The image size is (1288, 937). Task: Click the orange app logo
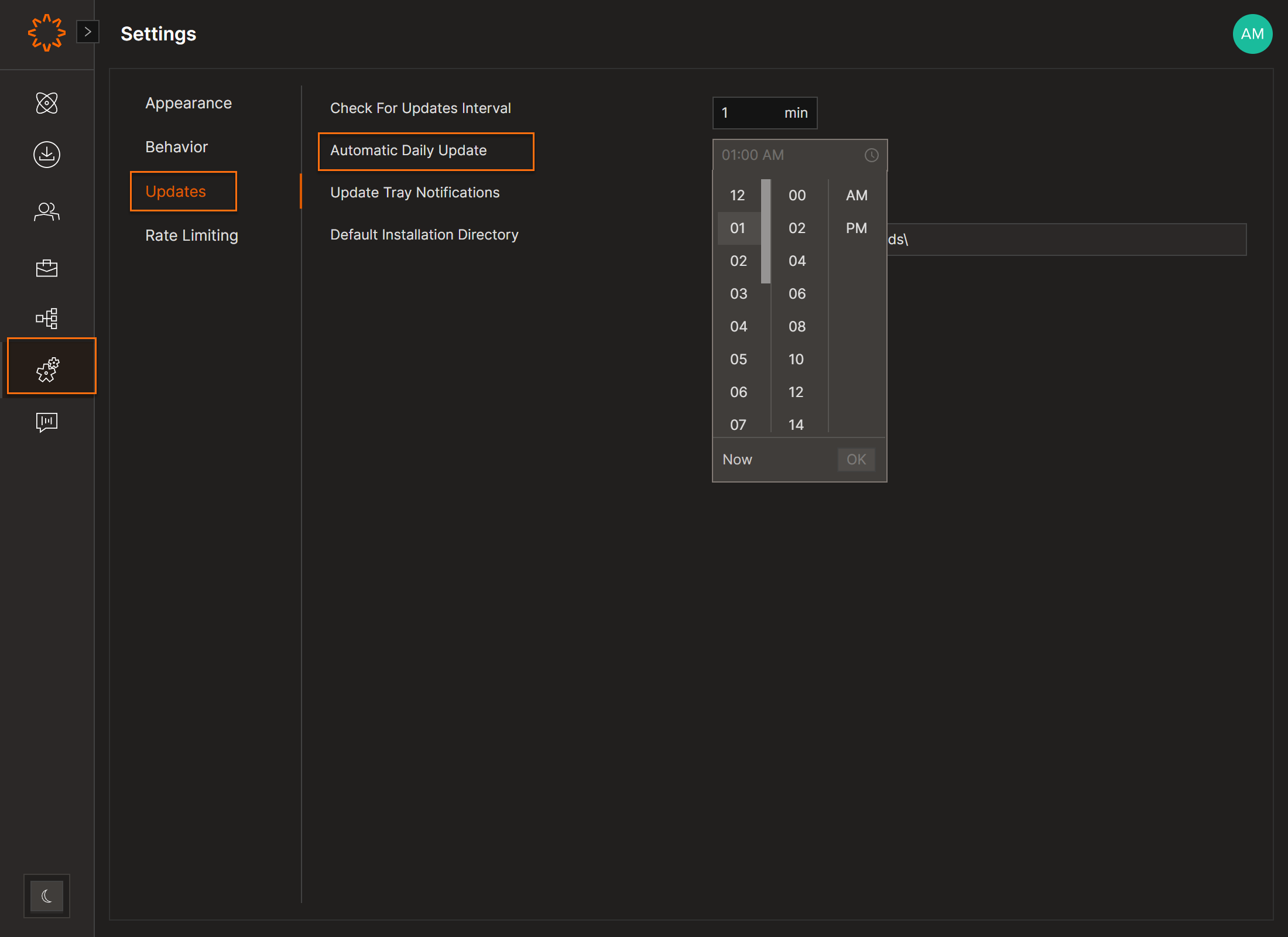click(x=46, y=33)
